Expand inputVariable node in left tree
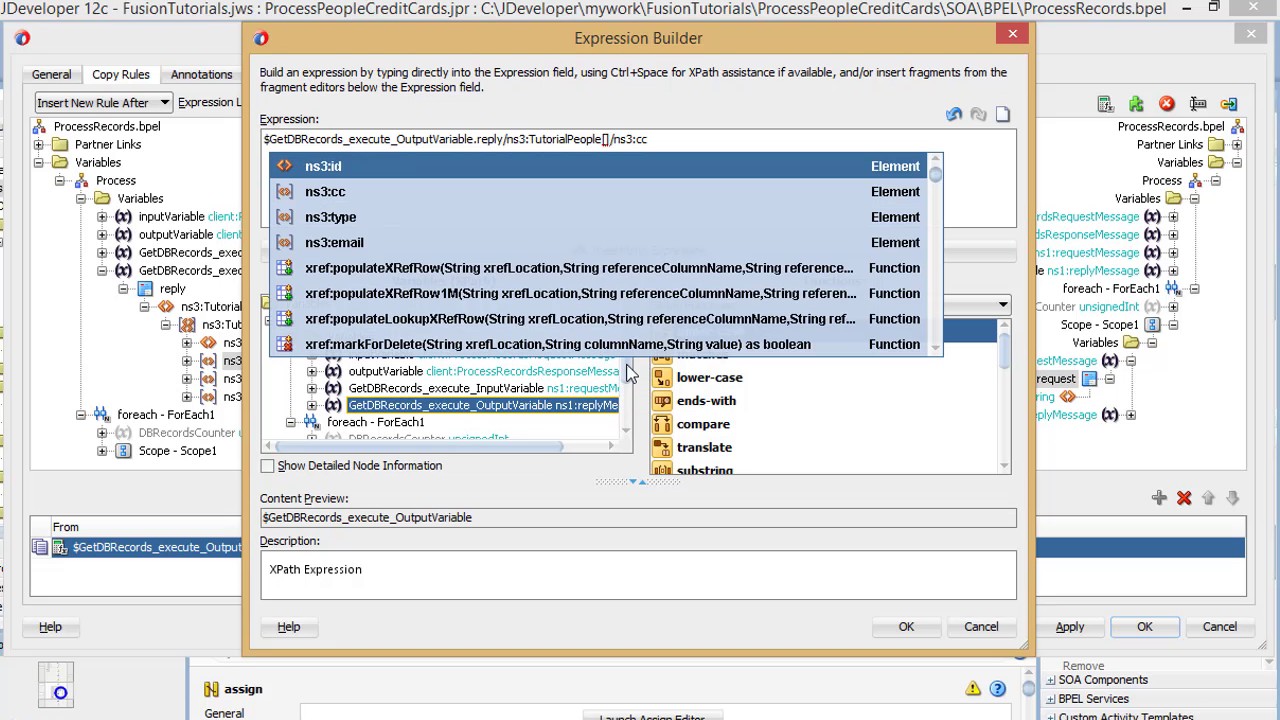The image size is (1280, 720). pyautogui.click(x=102, y=217)
